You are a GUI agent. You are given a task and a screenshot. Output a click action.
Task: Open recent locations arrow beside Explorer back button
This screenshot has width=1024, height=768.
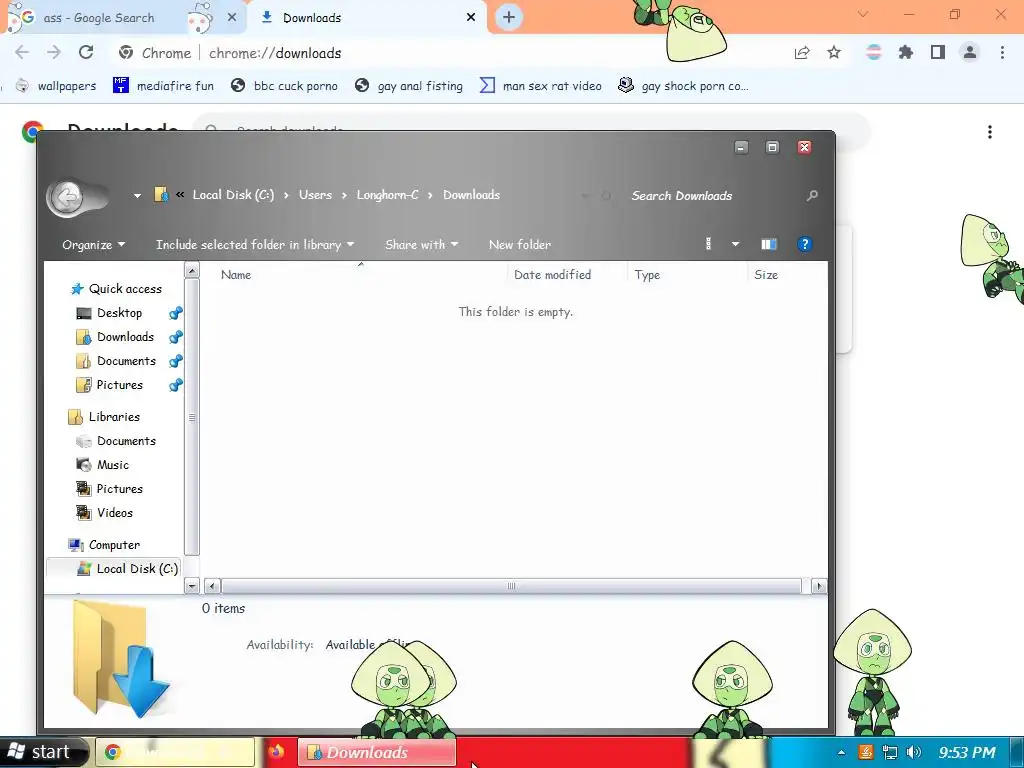(137, 195)
